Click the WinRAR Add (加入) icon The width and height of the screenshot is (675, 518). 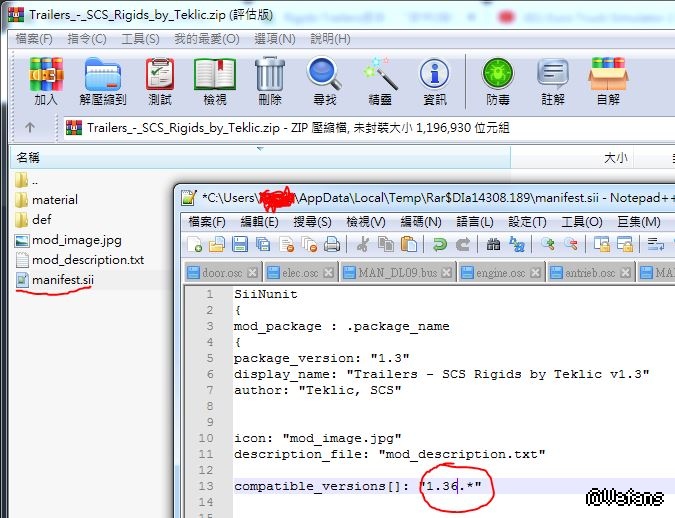(46, 81)
